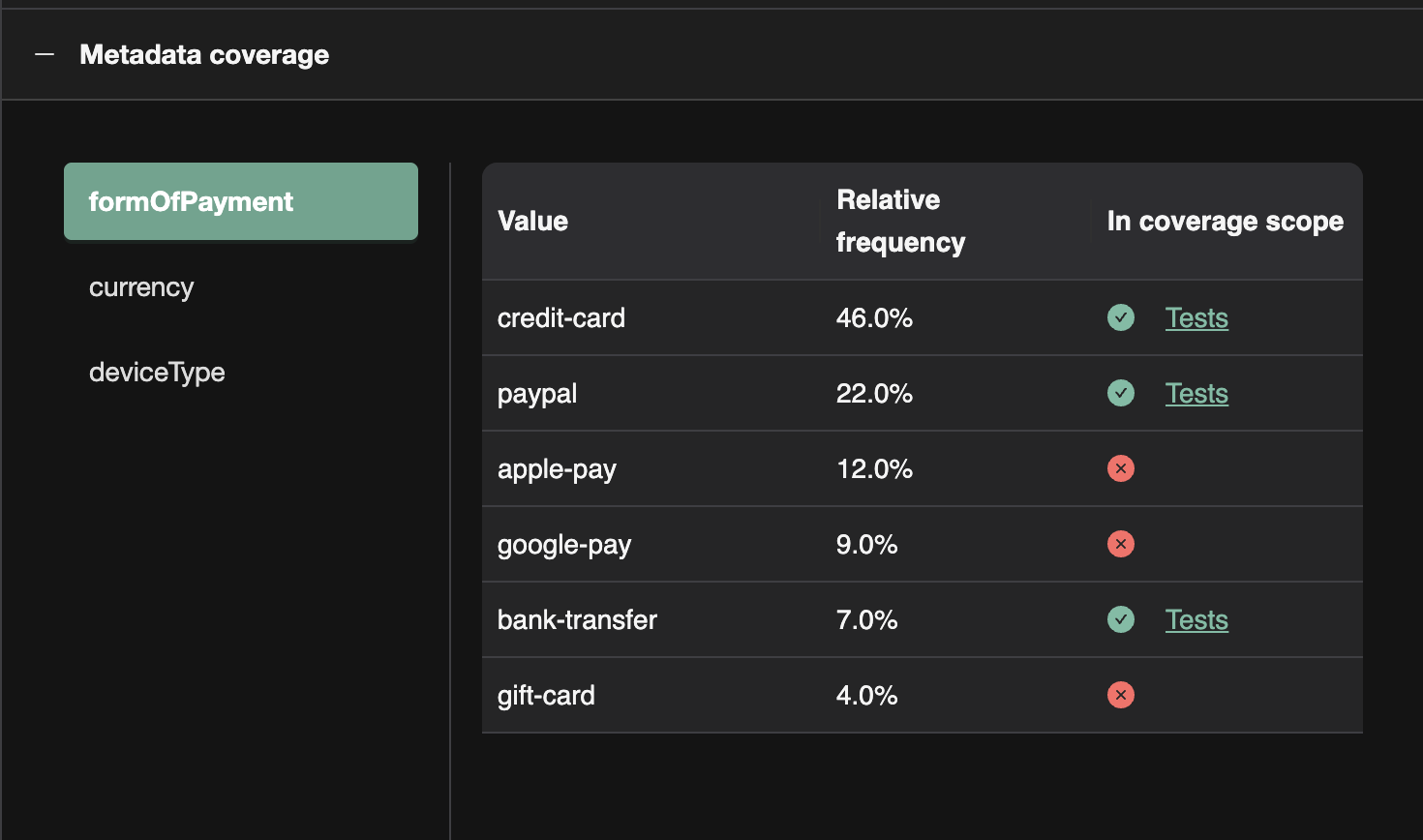Image resolution: width=1423 pixels, height=840 pixels.
Task: Collapse the Metadata coverage section
Action: coord(43,54)
